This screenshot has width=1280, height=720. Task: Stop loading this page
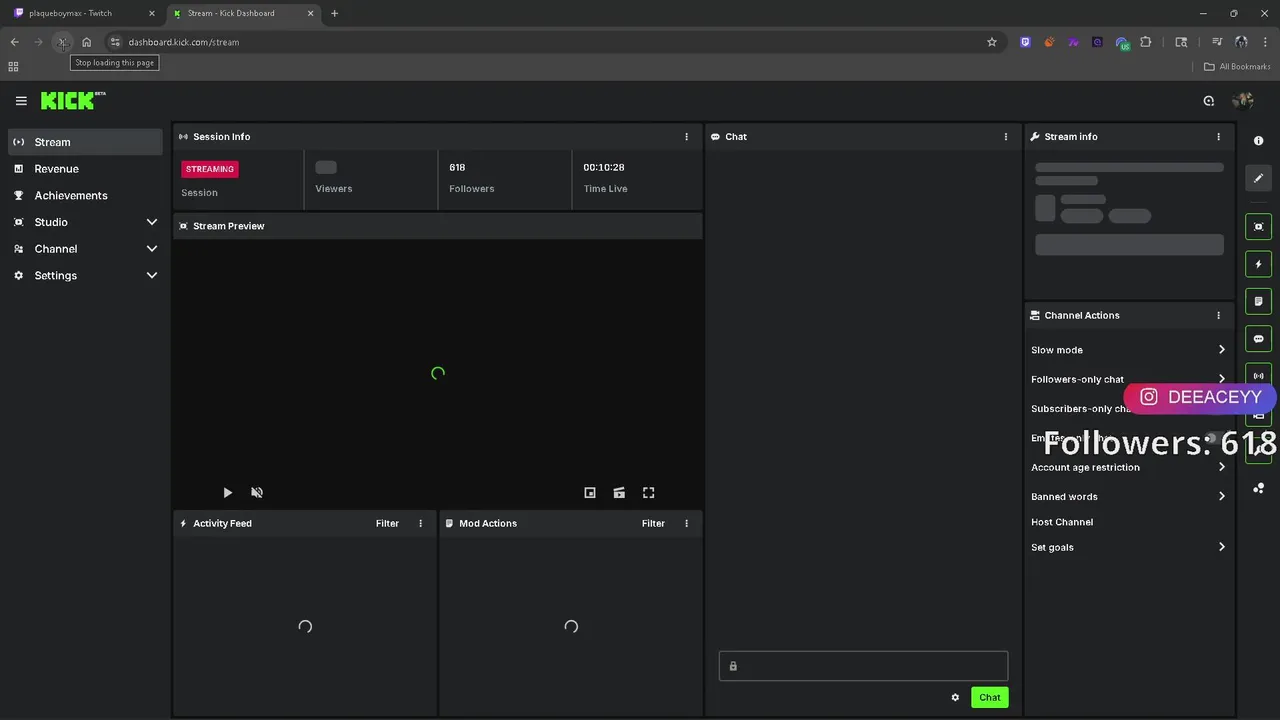point(62,42)
